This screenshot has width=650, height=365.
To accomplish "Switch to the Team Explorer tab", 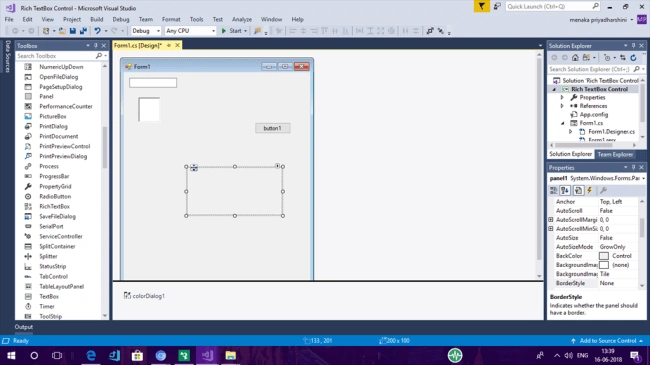I will point(615,154).
